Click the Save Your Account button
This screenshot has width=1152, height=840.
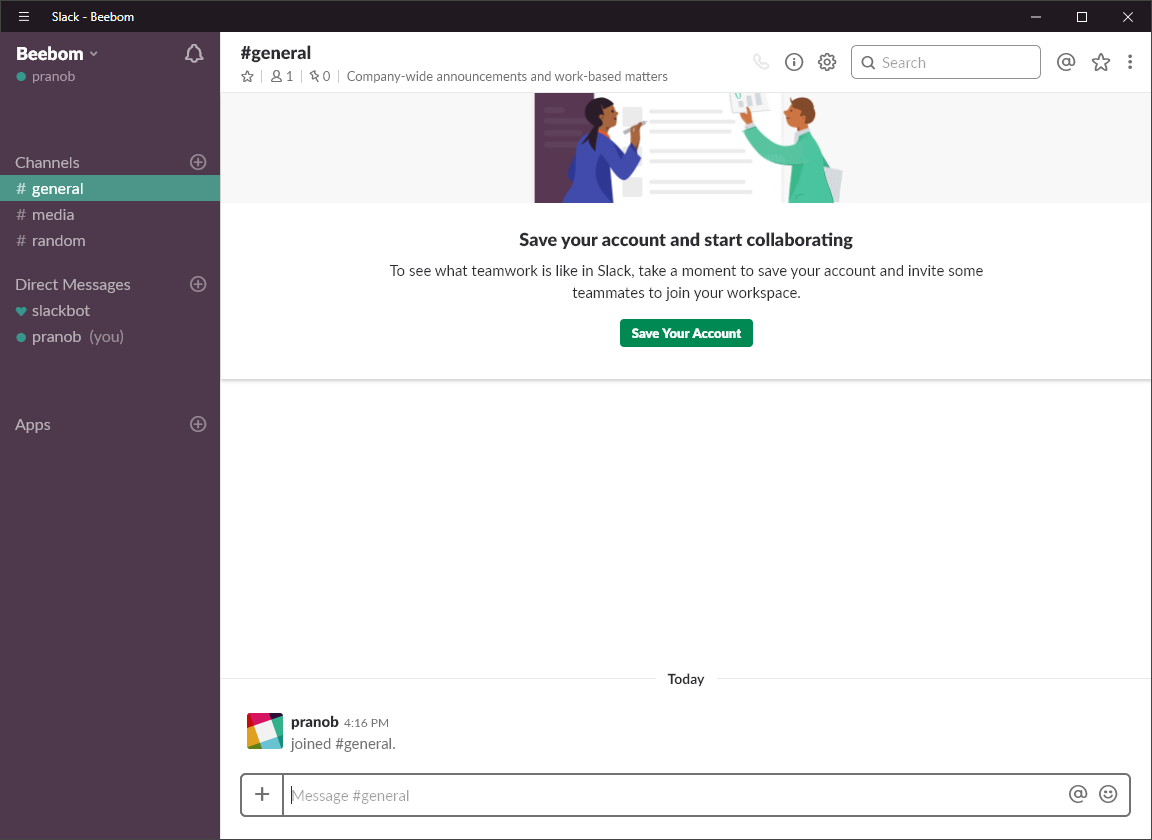[686, 333]
